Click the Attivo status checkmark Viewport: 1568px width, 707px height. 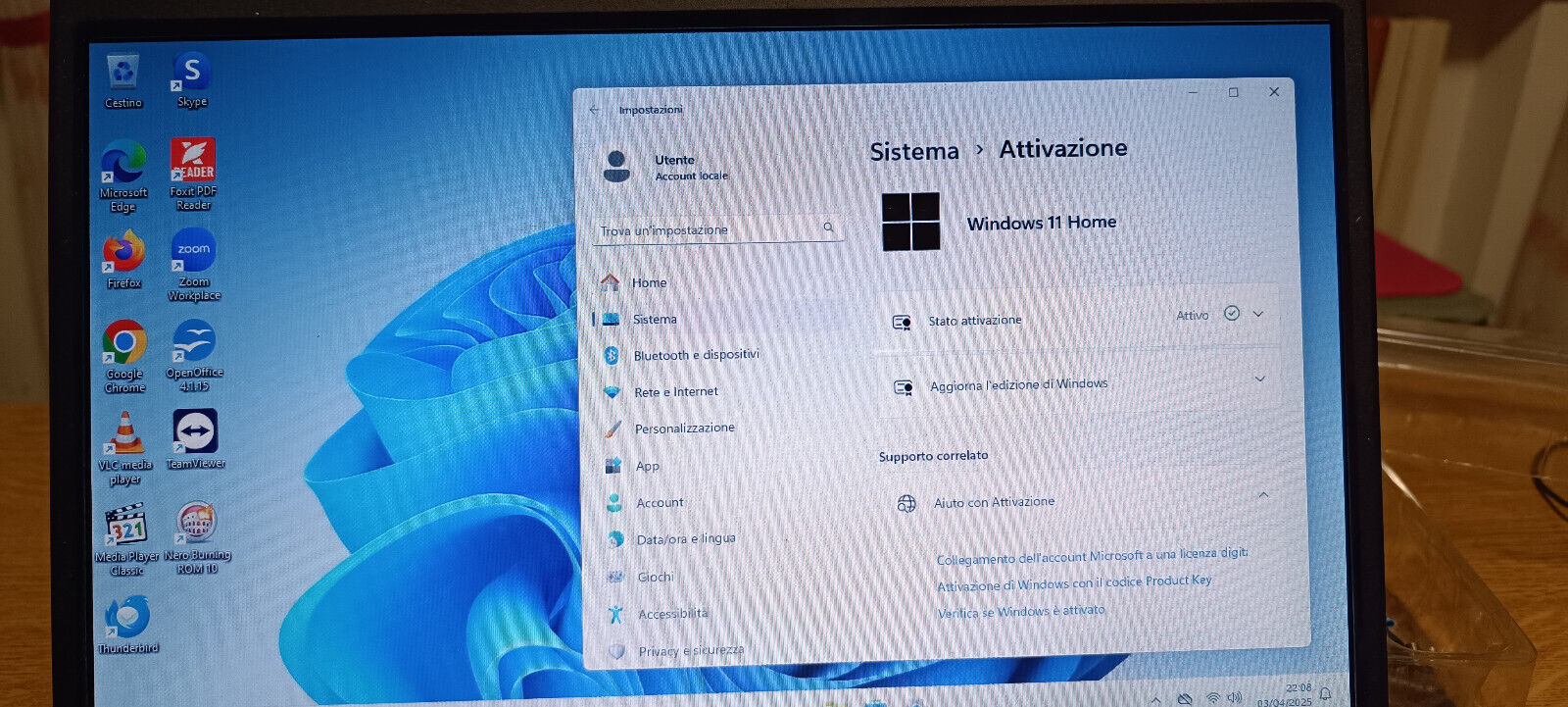pyautogui.click(x=1232, y=314)
